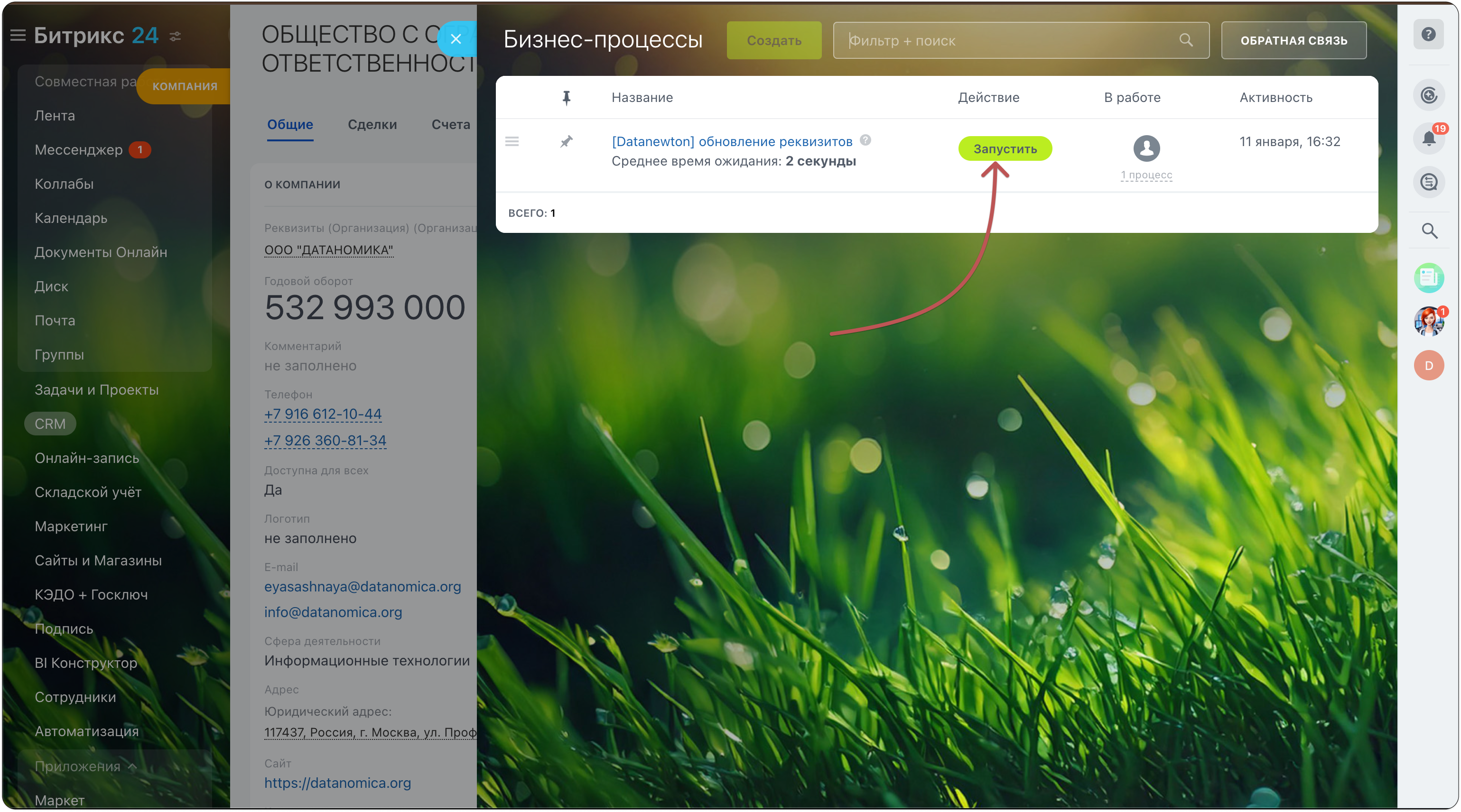Open menu settings icon next to Битрикс 24 logo
This screenshot has width=1461, height=812.
point(175,37)
